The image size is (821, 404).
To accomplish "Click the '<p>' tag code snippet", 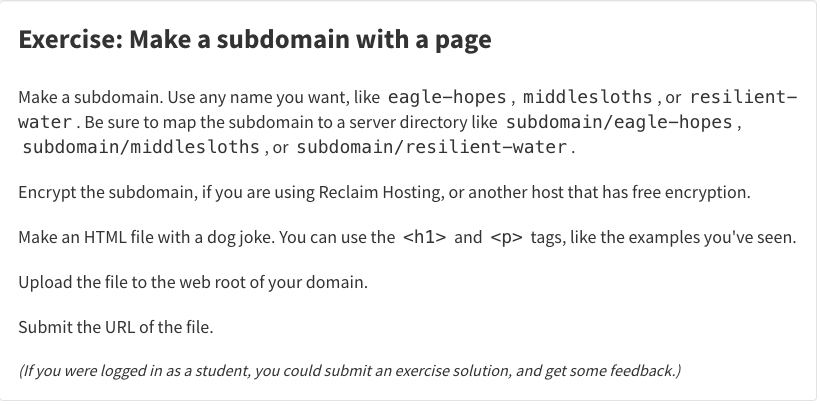I will point(506,238).
